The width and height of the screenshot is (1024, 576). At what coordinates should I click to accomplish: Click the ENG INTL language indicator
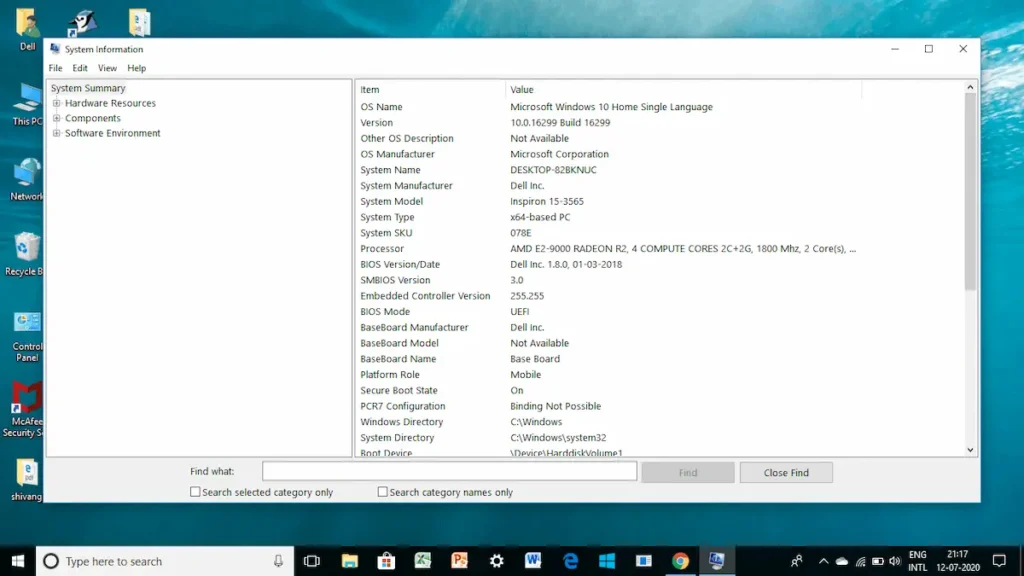point(918,561)
